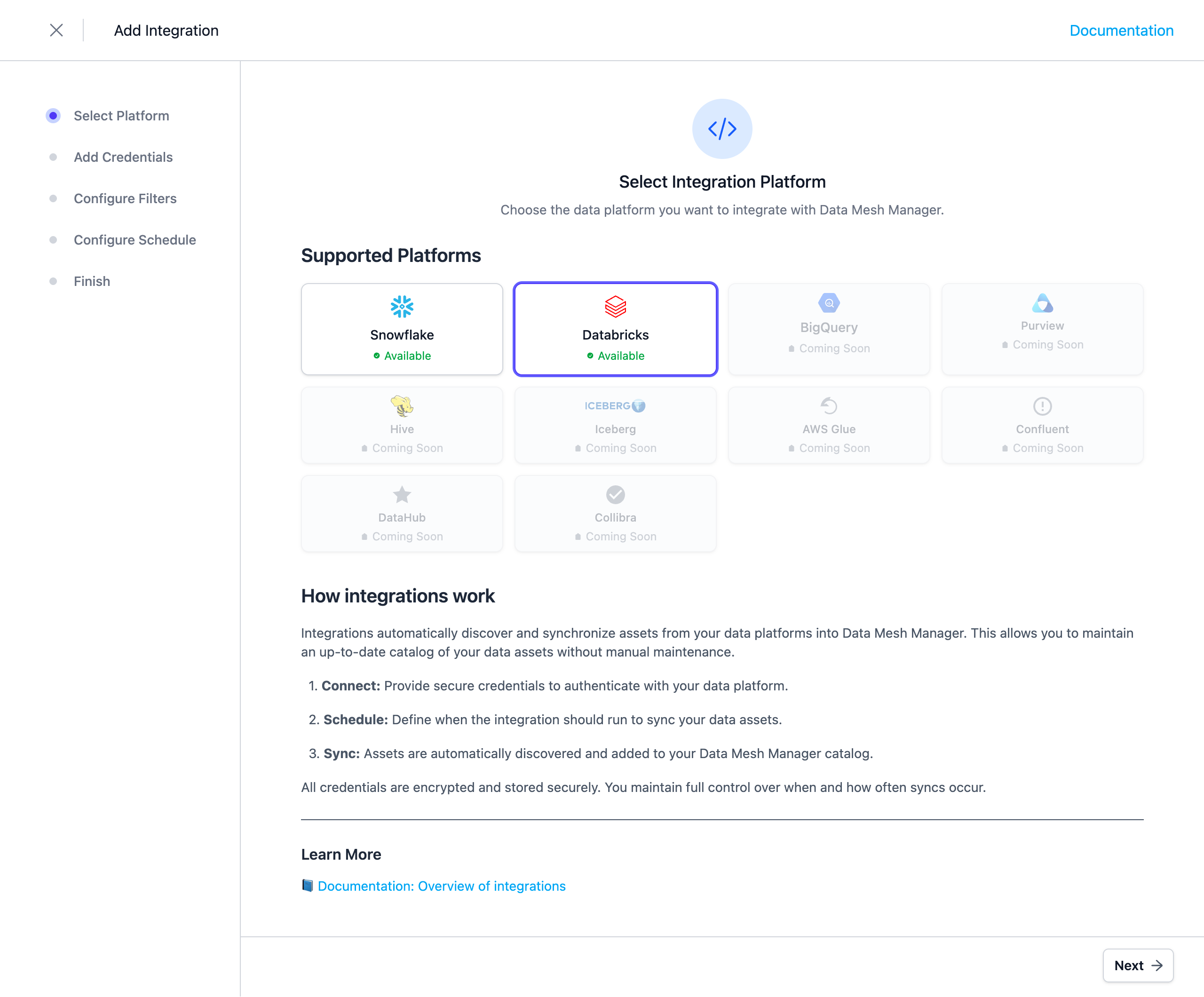Click the BigQuery hexagon icon
The width and height of the screenshot is (1204, 997).
point(829,303)
